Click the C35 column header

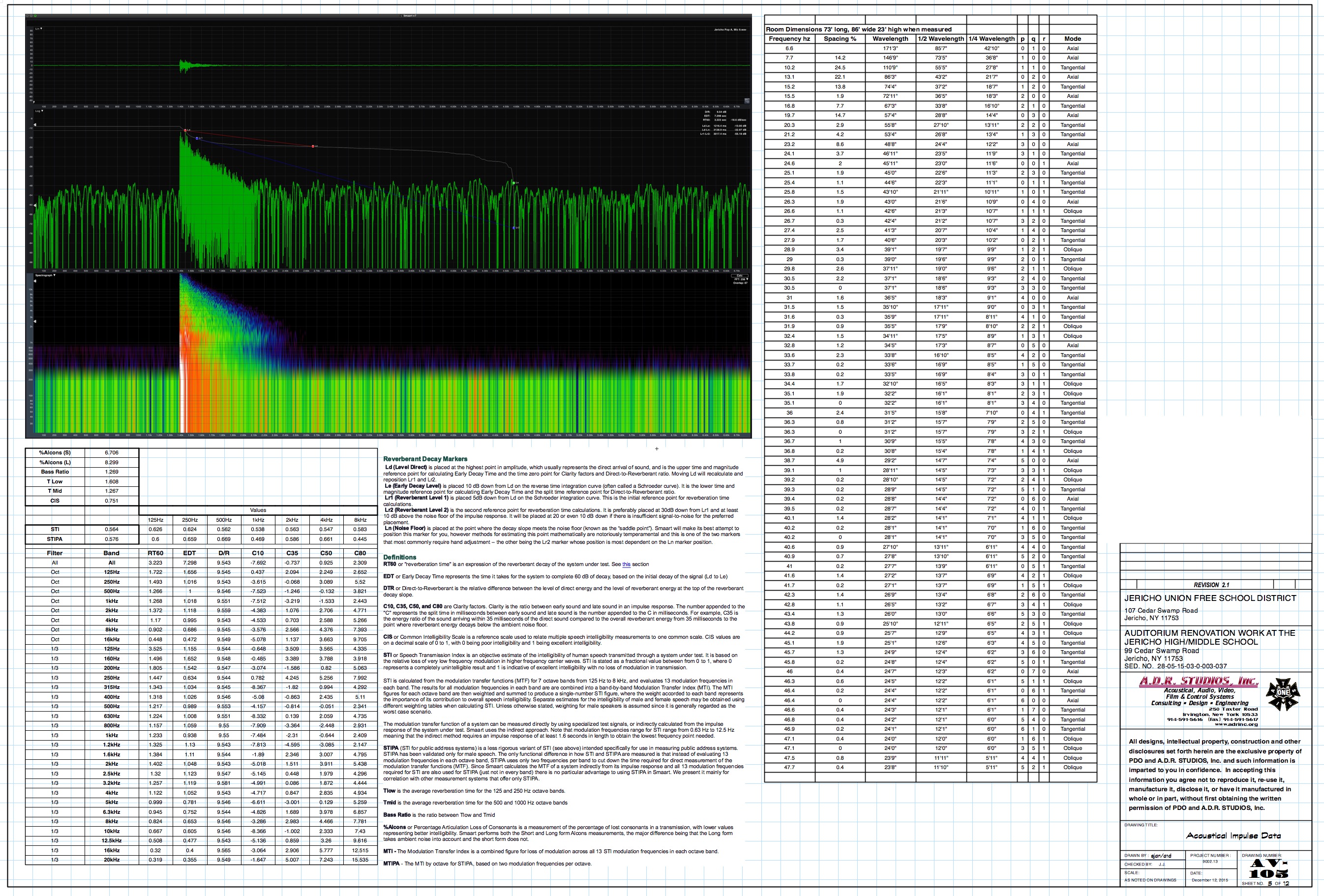[292, 553]
